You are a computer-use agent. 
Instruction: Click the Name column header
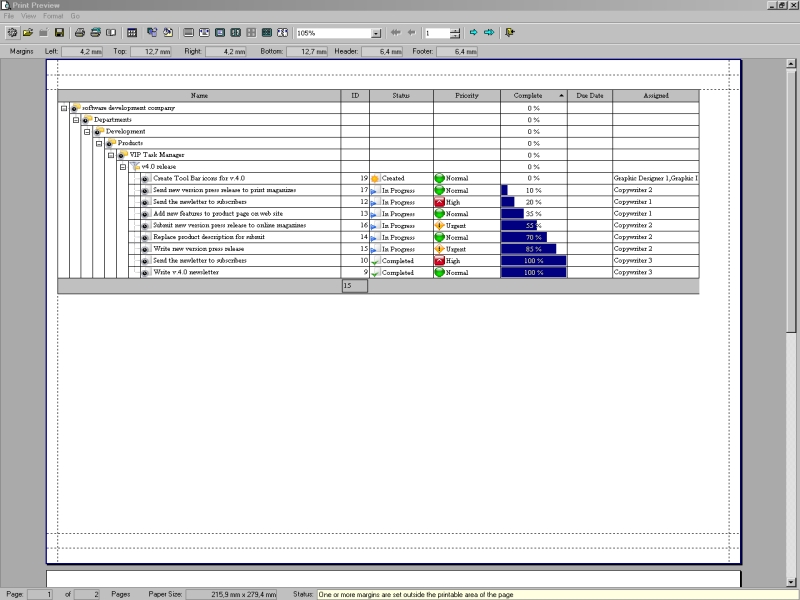pos(199,95)
